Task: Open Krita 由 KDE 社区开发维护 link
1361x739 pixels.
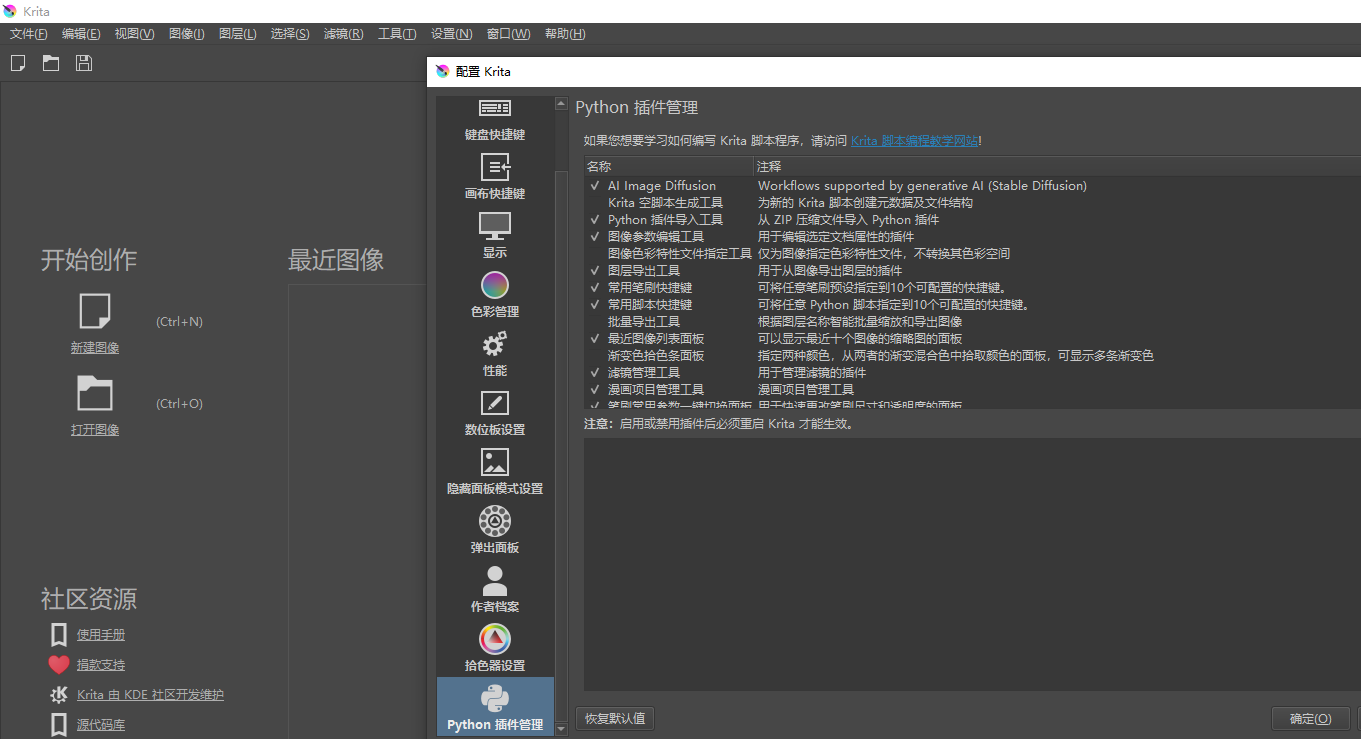Action: point(150,695)
